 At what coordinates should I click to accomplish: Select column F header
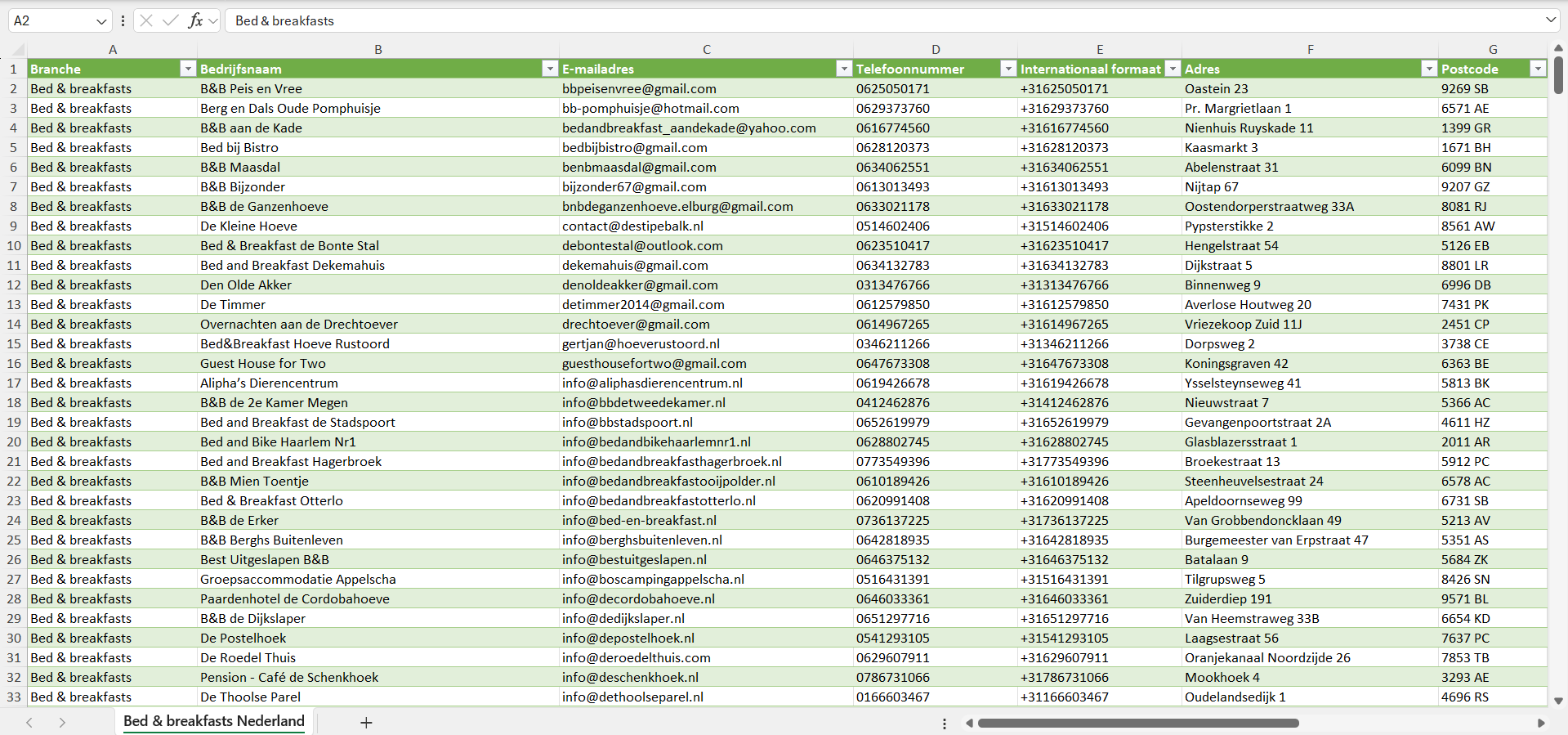(x=1310, y=49)
